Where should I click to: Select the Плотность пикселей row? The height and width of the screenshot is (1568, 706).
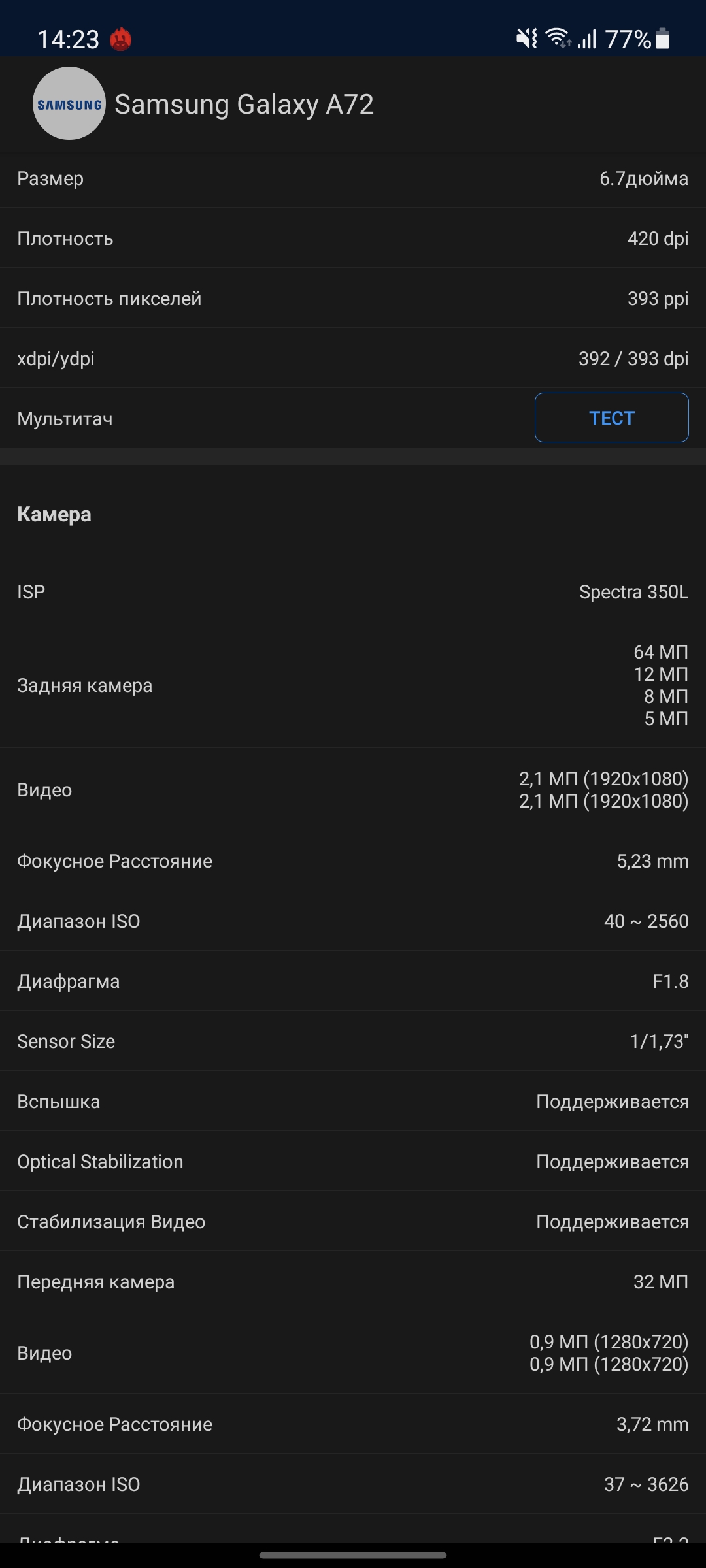[353, 299]
